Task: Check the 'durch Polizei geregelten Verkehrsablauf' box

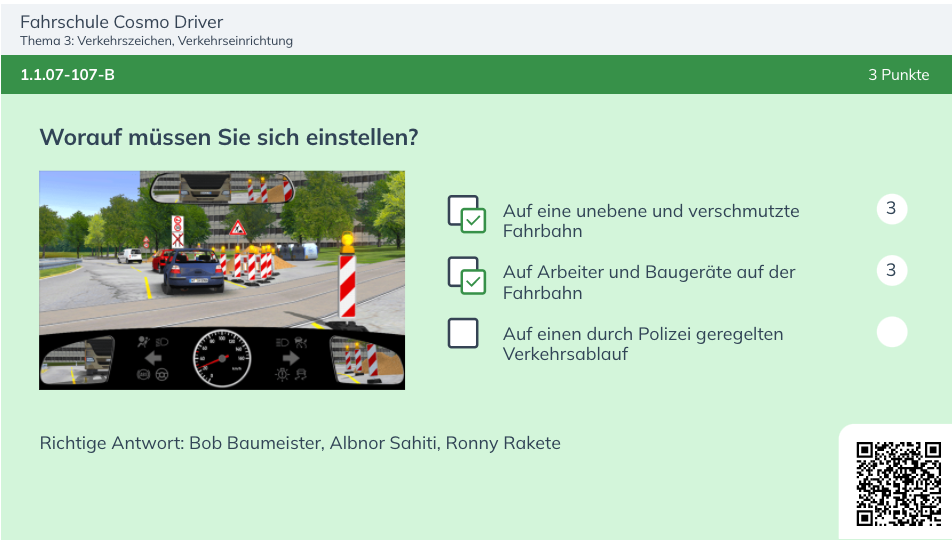Action: [x=463, y=333]
